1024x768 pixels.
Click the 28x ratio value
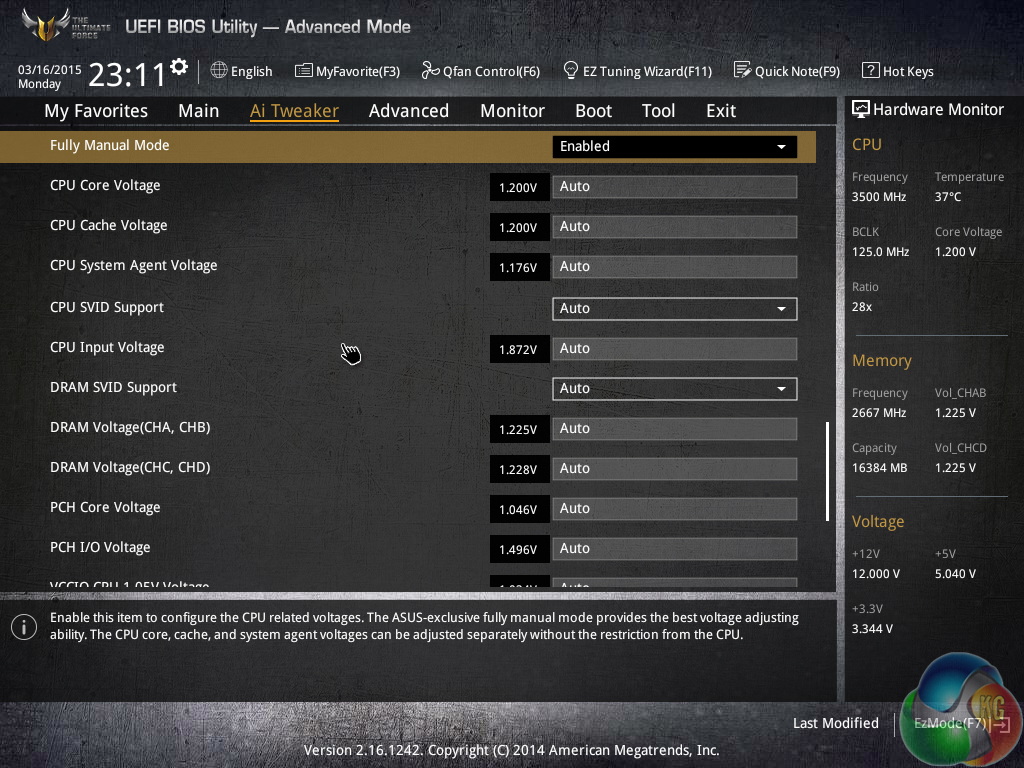861,306
